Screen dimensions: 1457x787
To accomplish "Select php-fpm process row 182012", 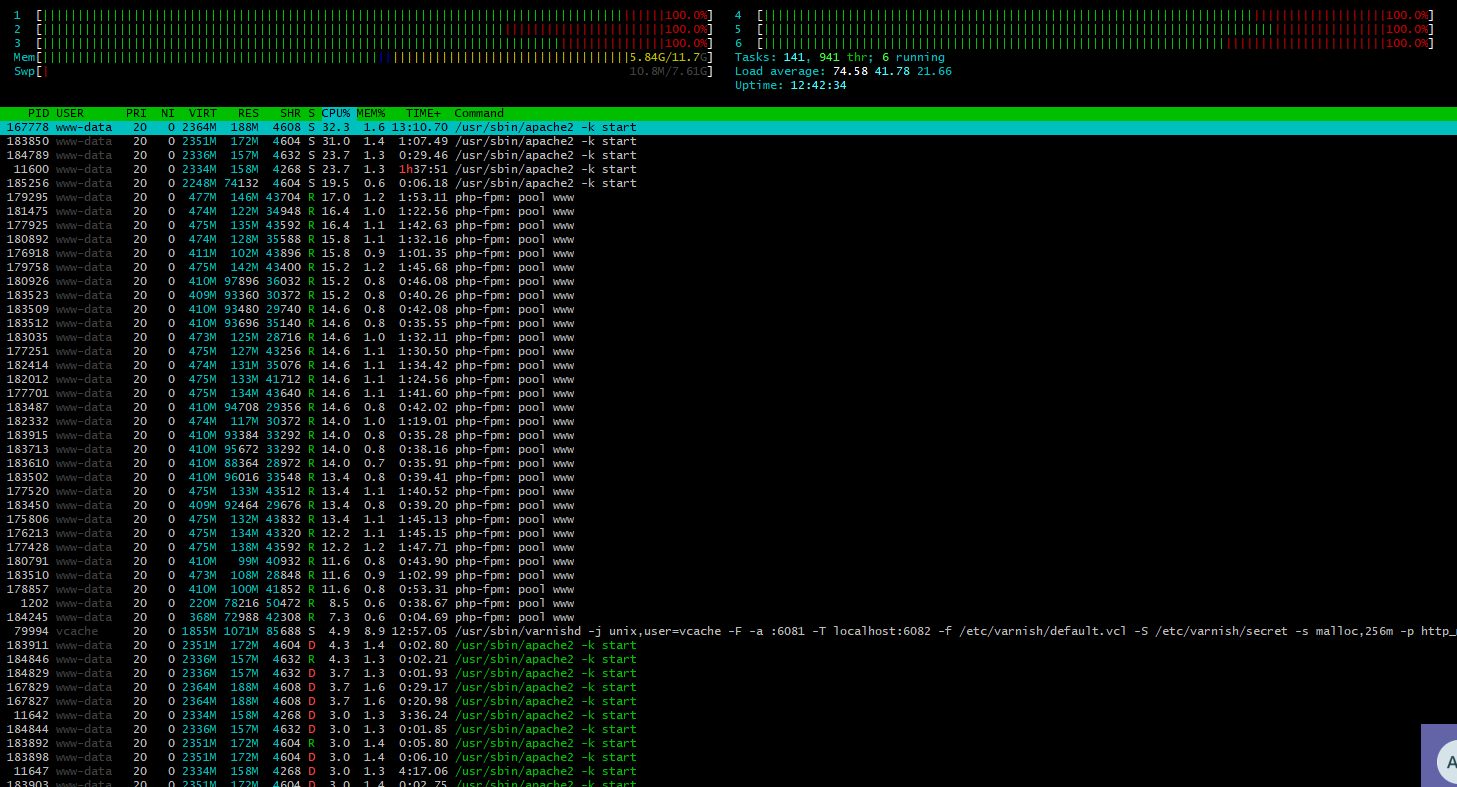I will pos(728,379).
